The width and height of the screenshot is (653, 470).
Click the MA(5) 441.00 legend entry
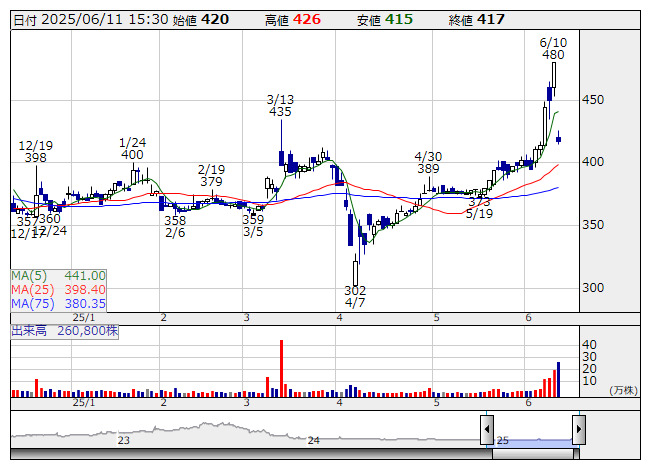pos(58,276)
